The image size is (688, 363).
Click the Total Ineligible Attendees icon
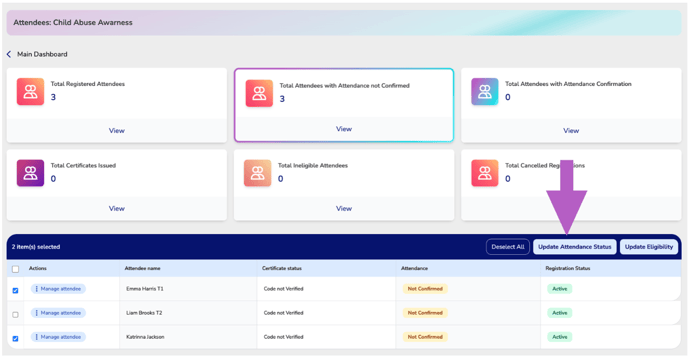coord(258,173)
